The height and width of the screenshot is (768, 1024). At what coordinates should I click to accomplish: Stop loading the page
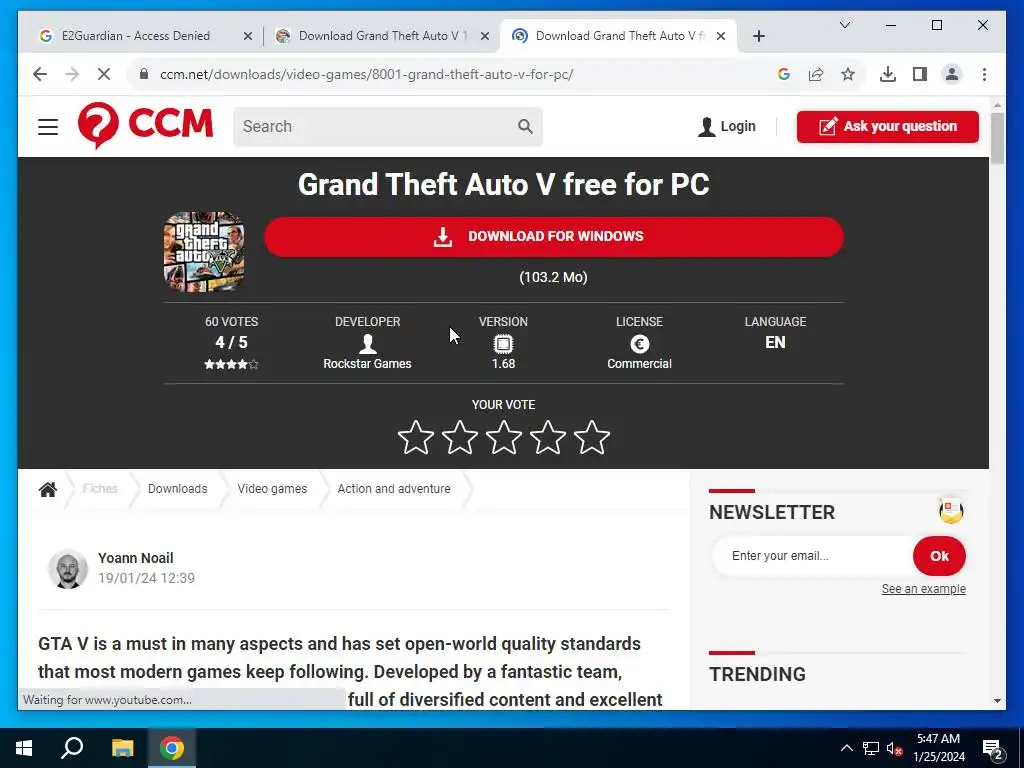104,74
